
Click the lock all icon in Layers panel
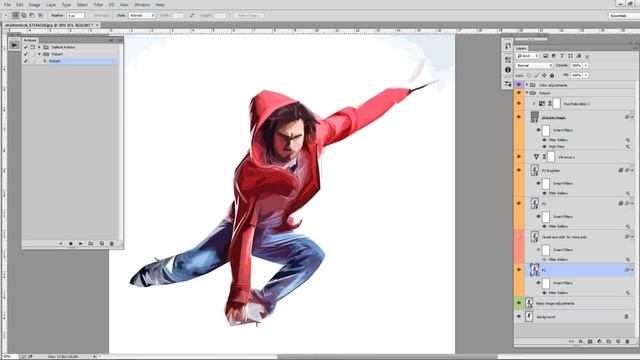coord(552,76)
